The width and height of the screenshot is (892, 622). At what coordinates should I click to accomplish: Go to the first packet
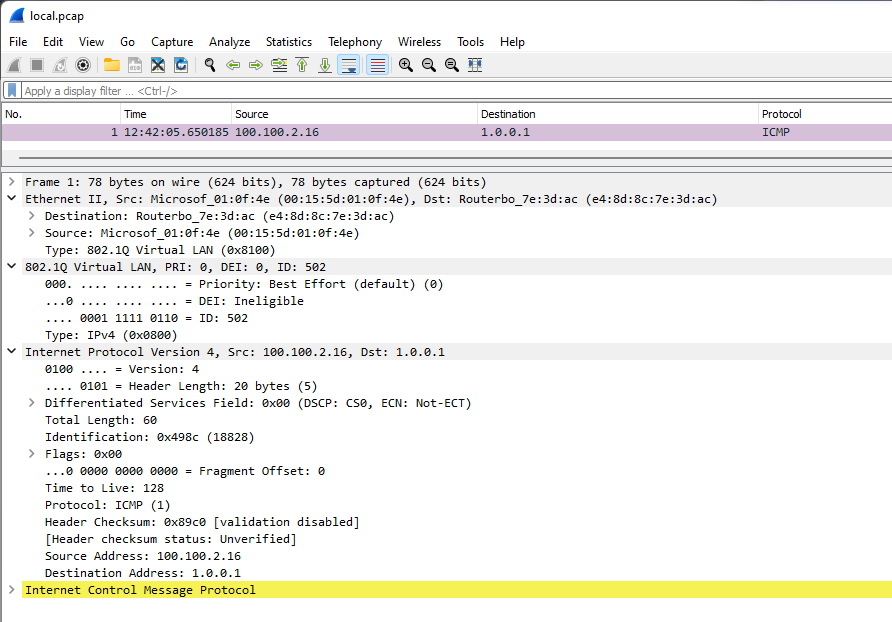point(302,65)
